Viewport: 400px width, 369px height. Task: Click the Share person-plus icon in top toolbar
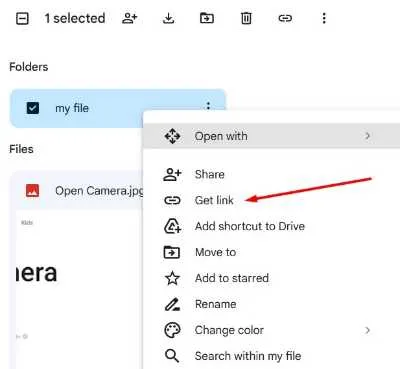[x=129, y=18]
